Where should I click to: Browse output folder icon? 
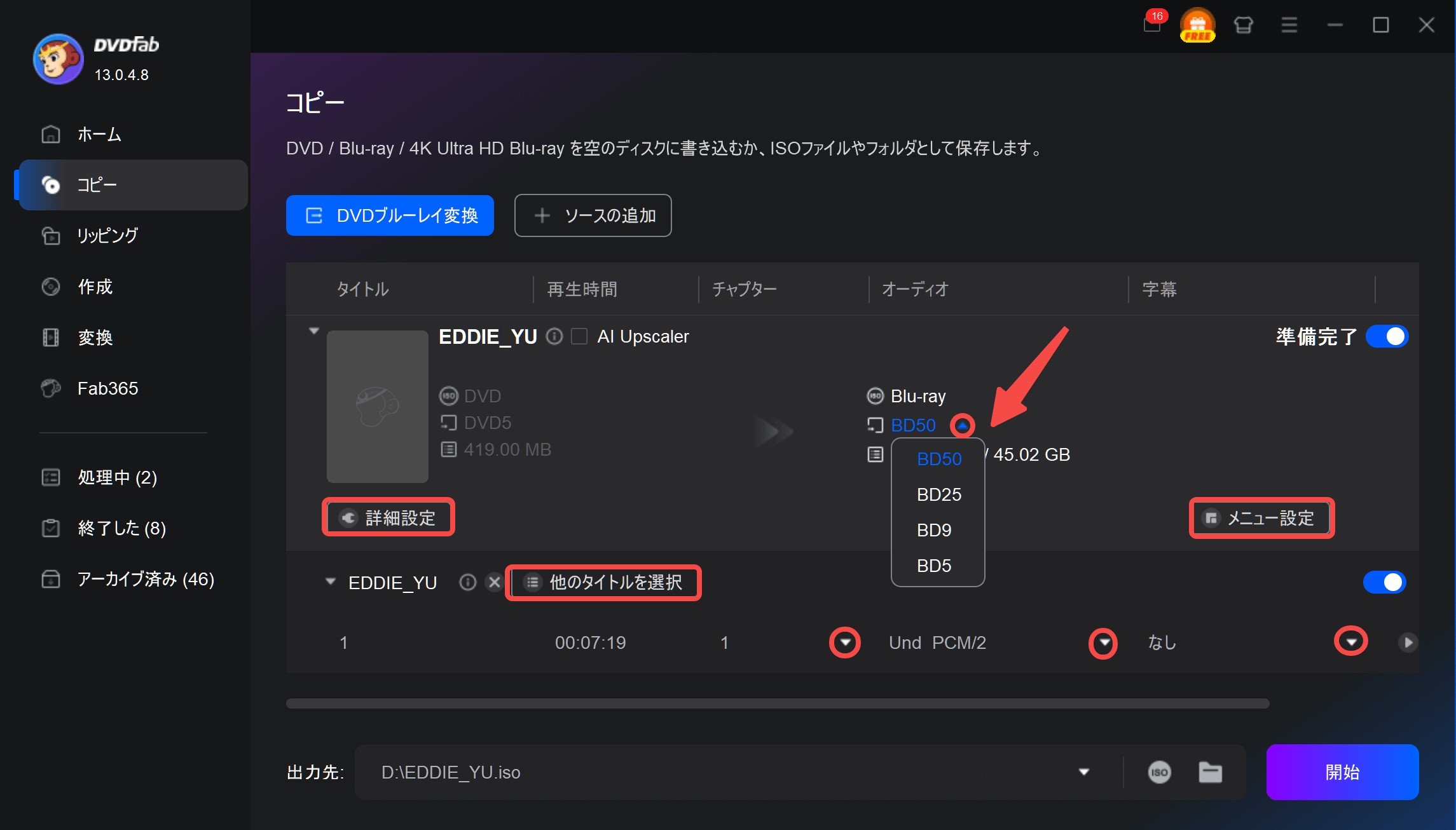coord(1210,772)
